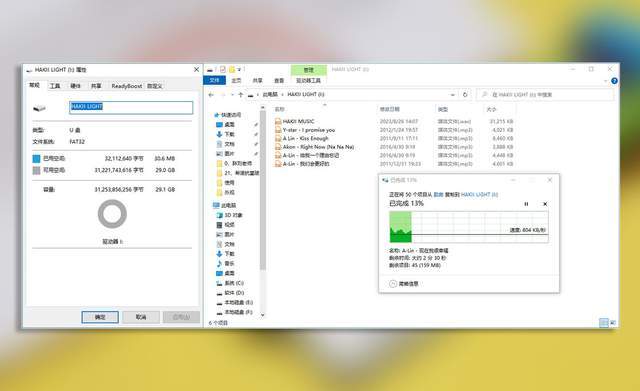
Task: Click the navigation pane scrollbar down arrow
Action: click(x=262, y=315)
